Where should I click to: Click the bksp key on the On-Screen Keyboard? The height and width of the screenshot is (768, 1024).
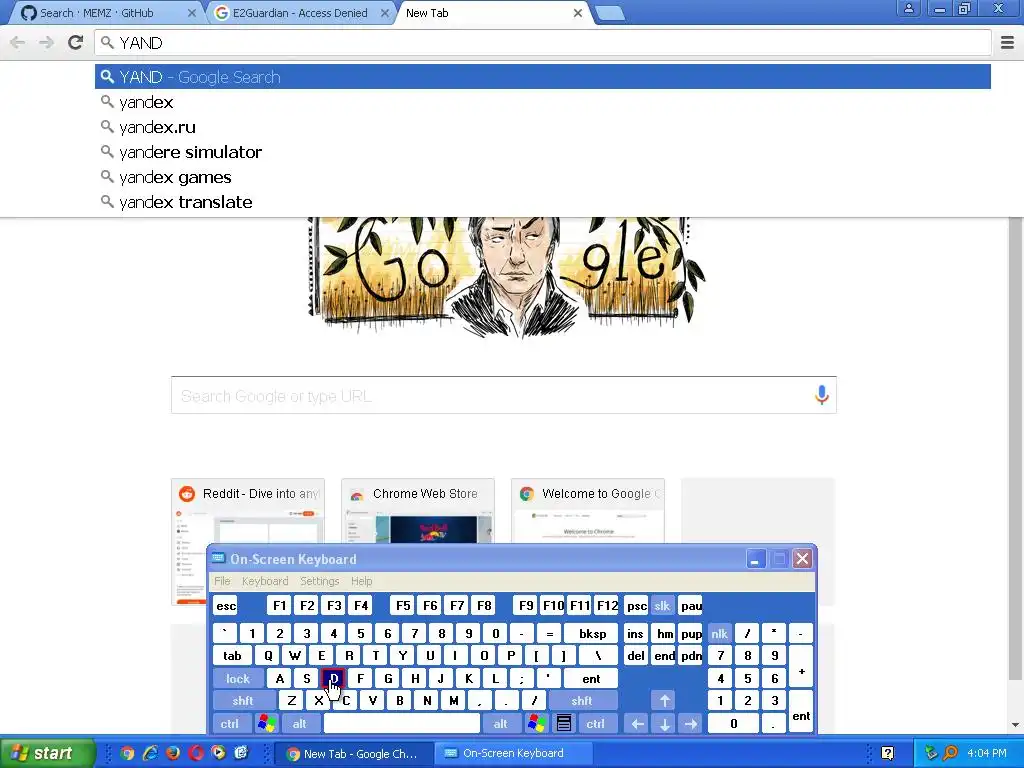click(x=592, y=633)
